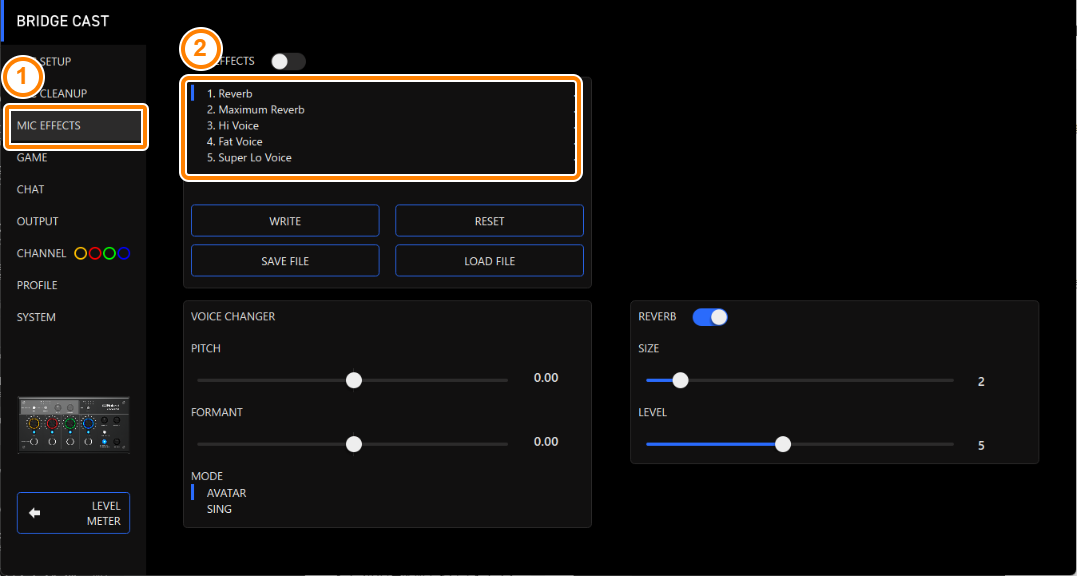Click the green channel circle icon
The image size is (1080, 578).
pyautogui.click(x=109, y=254)
